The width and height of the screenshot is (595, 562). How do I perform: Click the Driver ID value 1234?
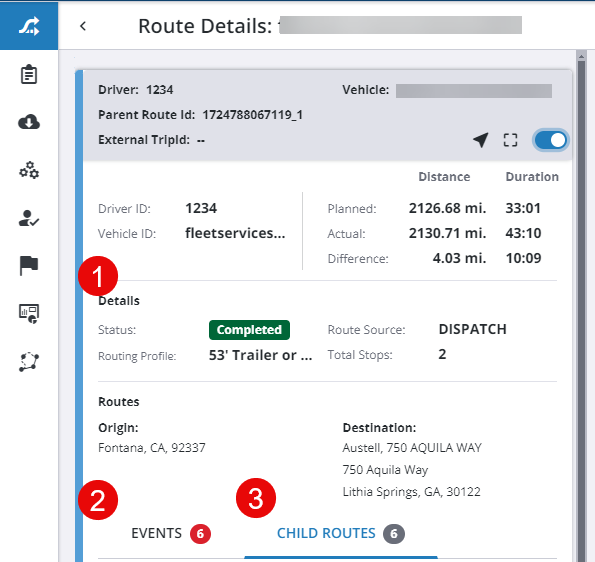(x=201, y=208)
